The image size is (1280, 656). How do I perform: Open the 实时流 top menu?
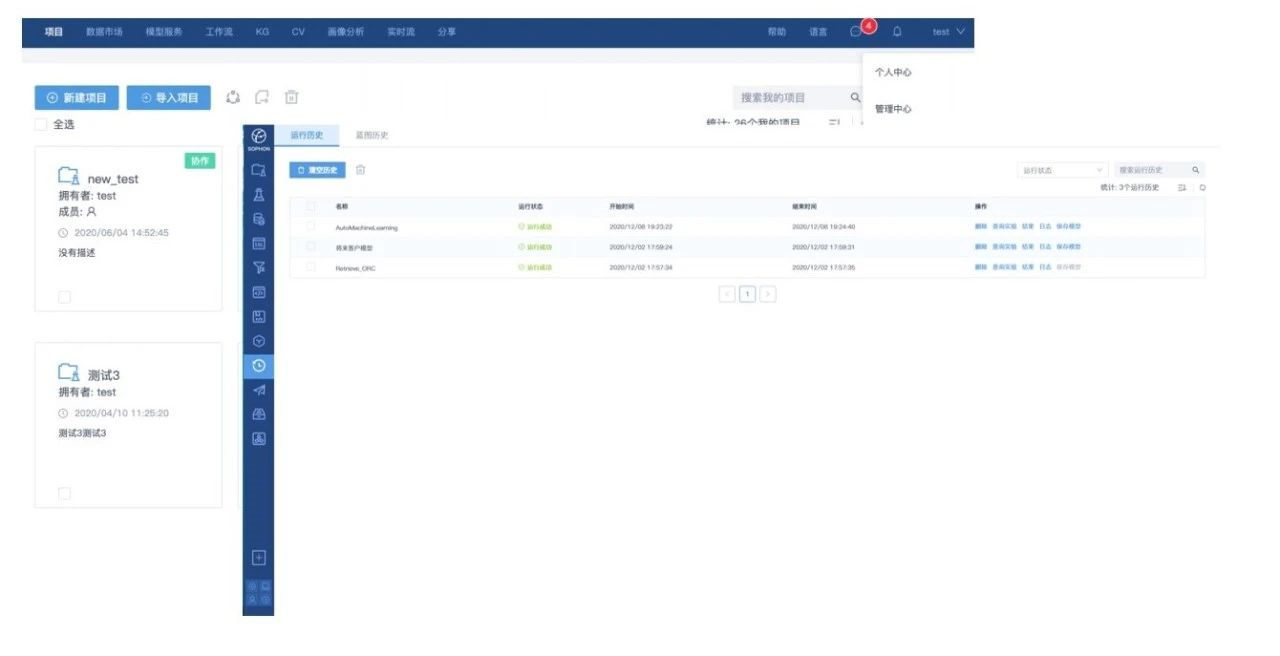pyautogui.click(x=401, y=32)
